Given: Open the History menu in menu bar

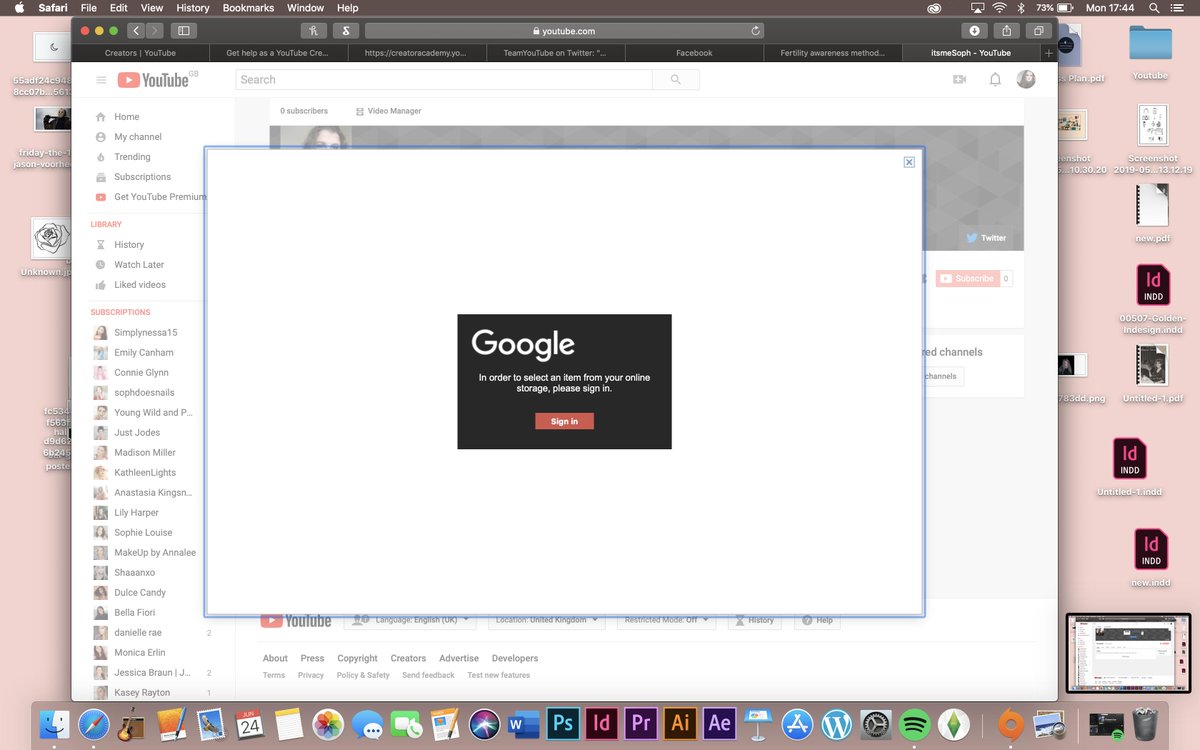Looking at the screenshot, I should [193, 8].
